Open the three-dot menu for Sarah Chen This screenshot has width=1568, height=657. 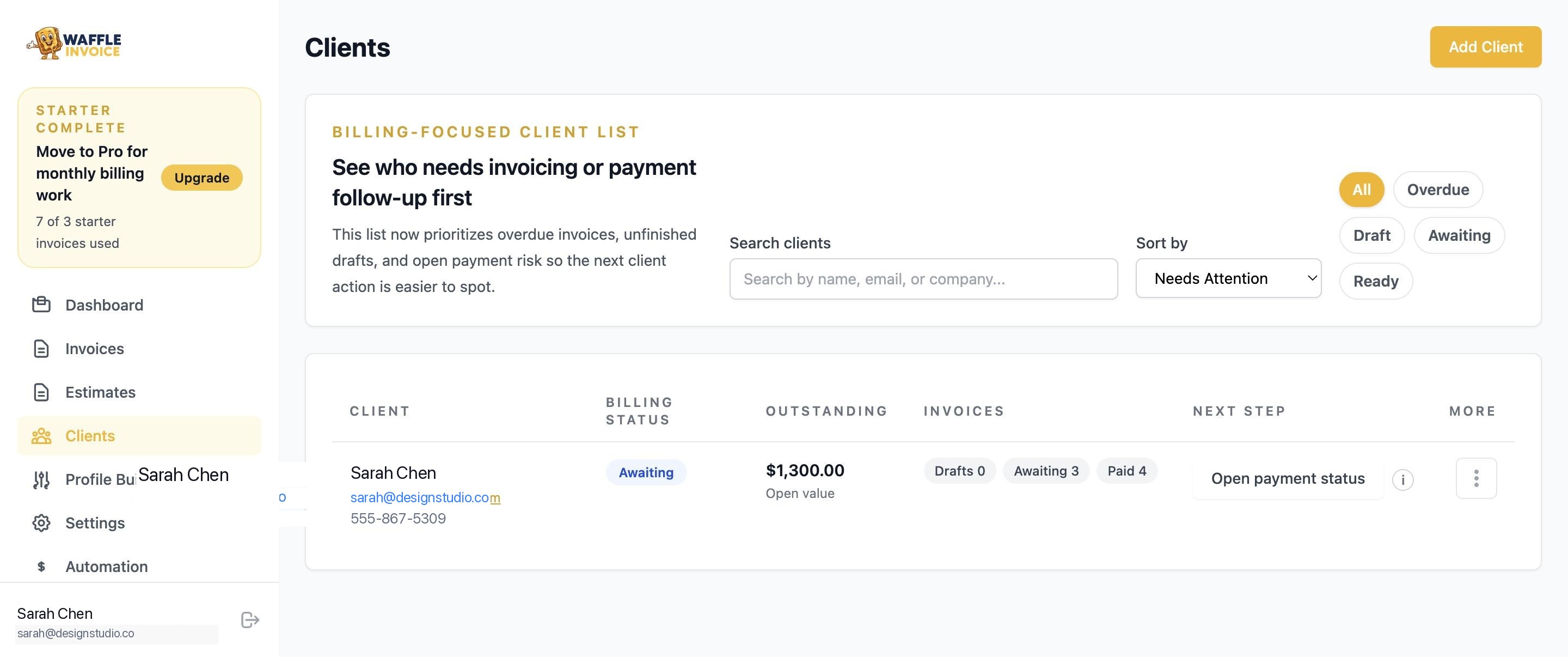1475,479
